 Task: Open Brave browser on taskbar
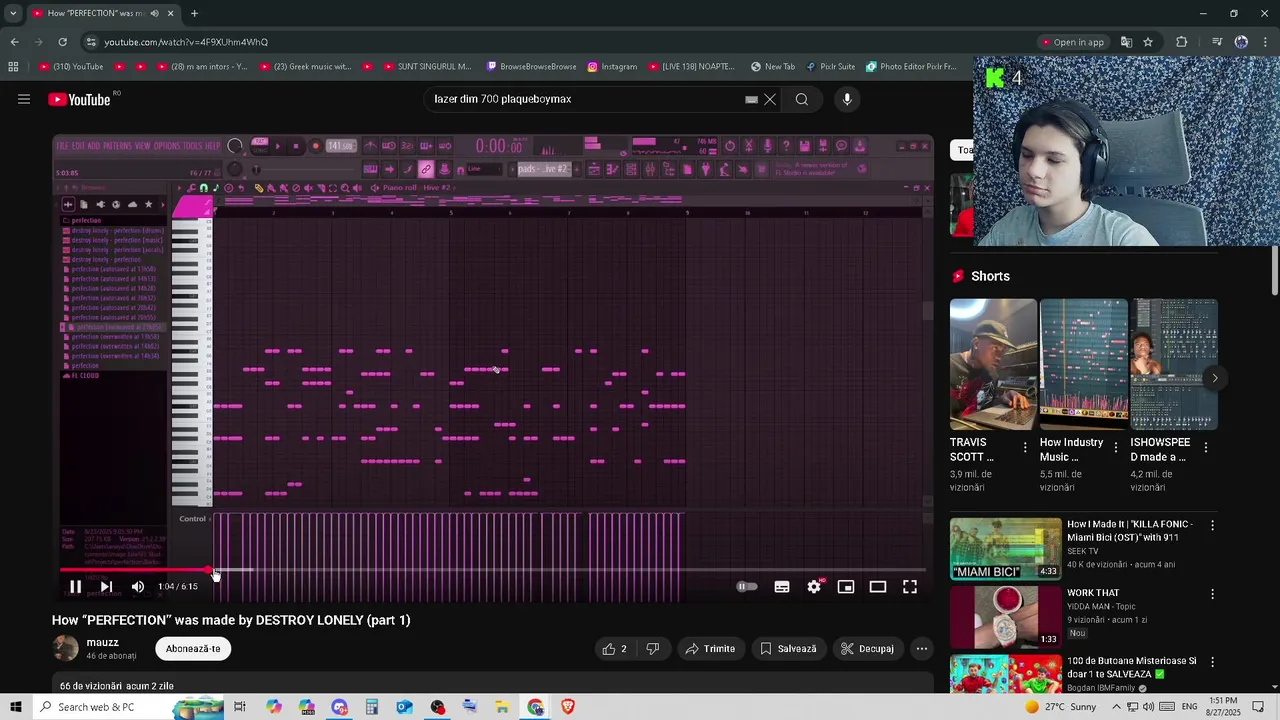tap(568, 707)
